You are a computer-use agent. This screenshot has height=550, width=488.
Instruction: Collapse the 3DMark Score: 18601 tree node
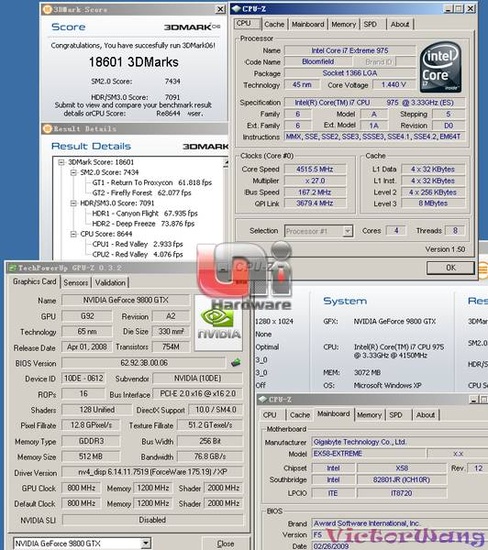(x=62, y=162)
